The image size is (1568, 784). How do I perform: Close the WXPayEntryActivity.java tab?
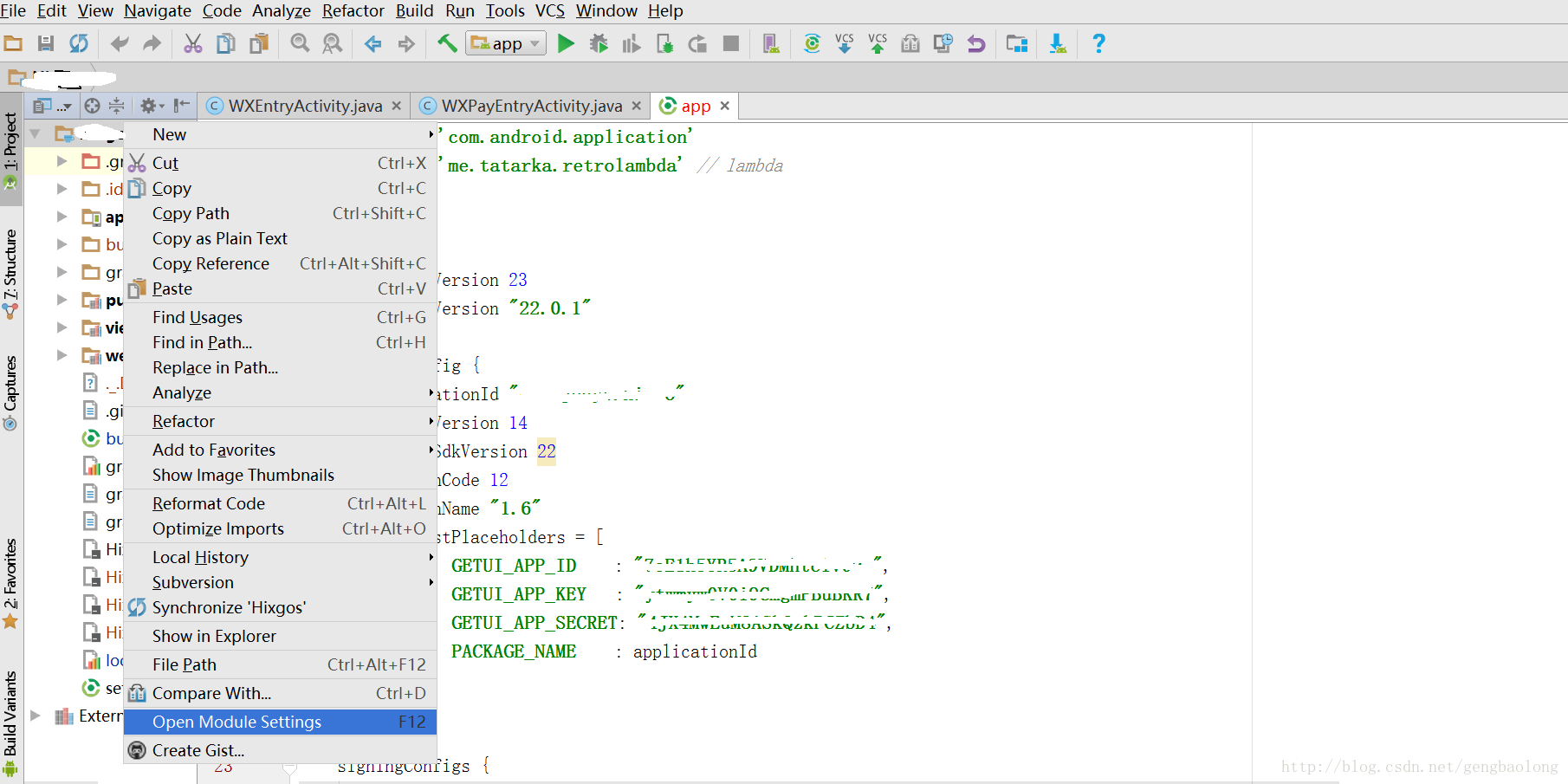636,106
